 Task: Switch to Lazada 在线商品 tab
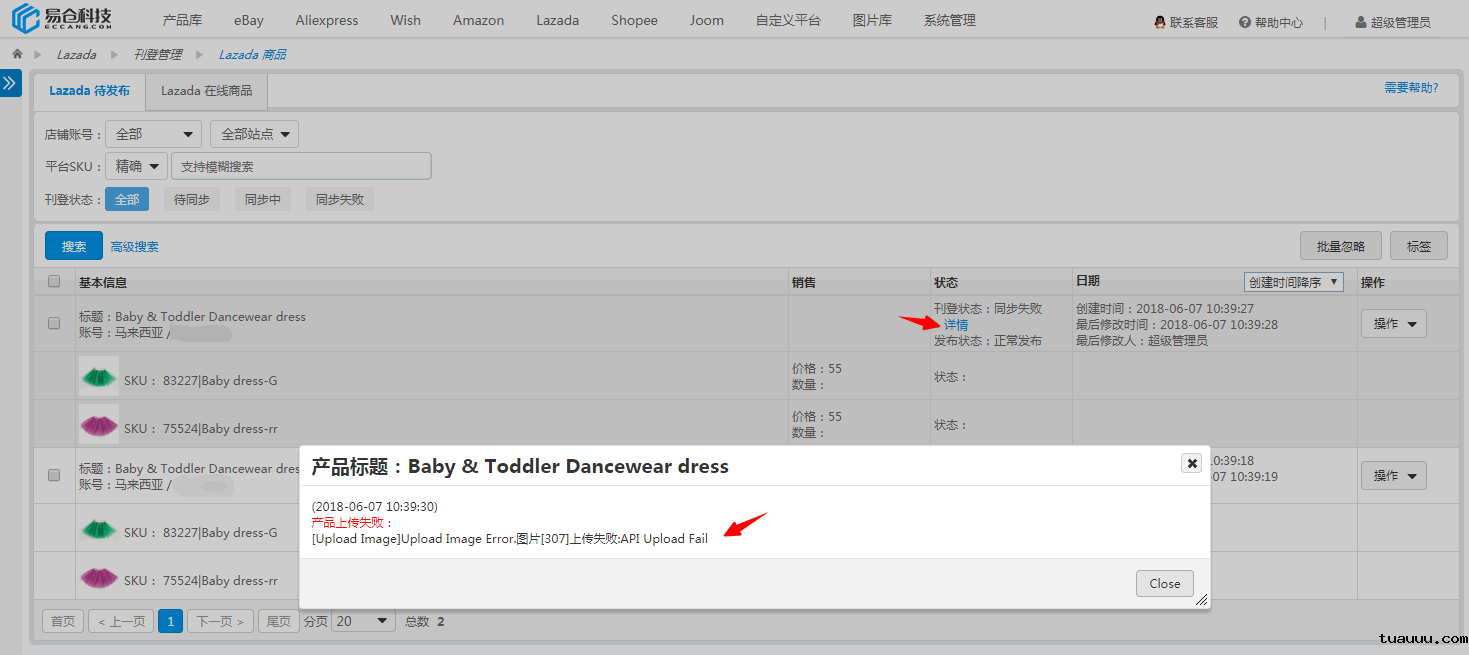(x=206, y=91)
